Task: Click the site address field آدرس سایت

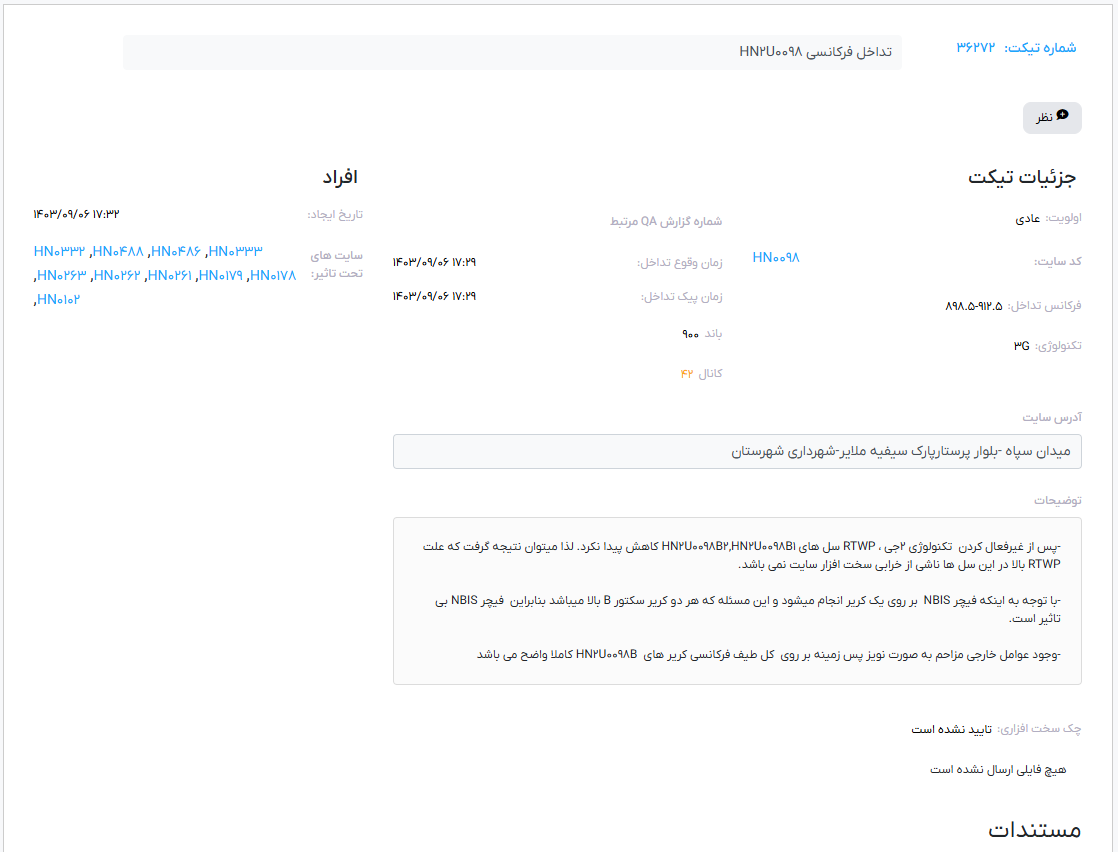Action: 737,451
